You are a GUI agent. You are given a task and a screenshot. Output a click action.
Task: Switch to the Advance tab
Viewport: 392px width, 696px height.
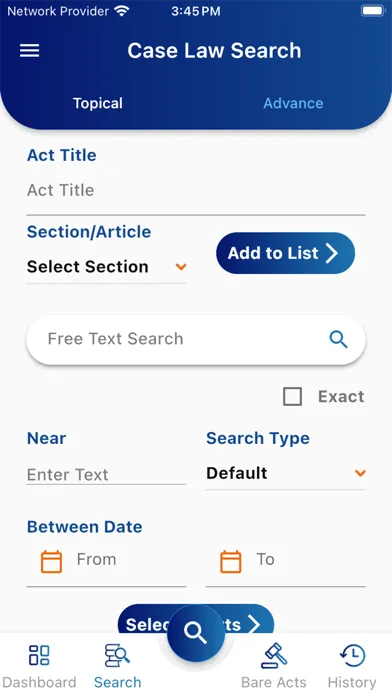293,103
